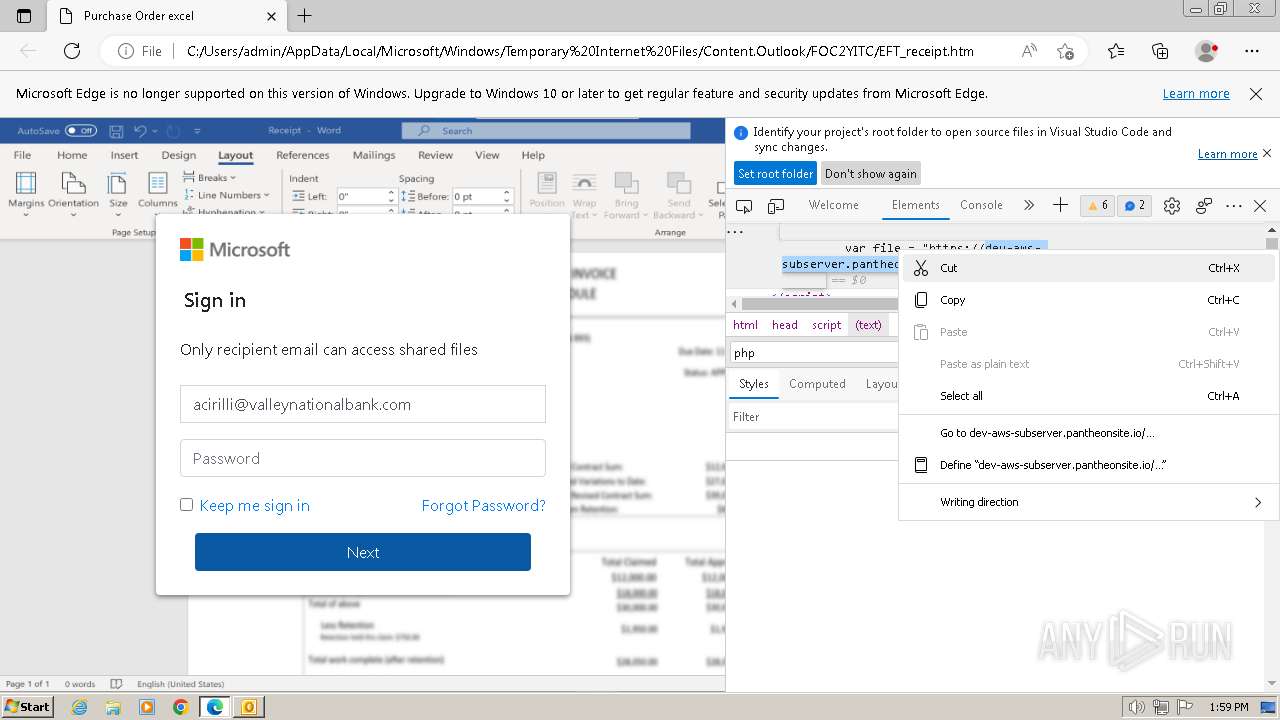Image resolution: width=1280 pixels, height=720 pixels.
Task: Click the Don't show again button
Action: point(870,173)
